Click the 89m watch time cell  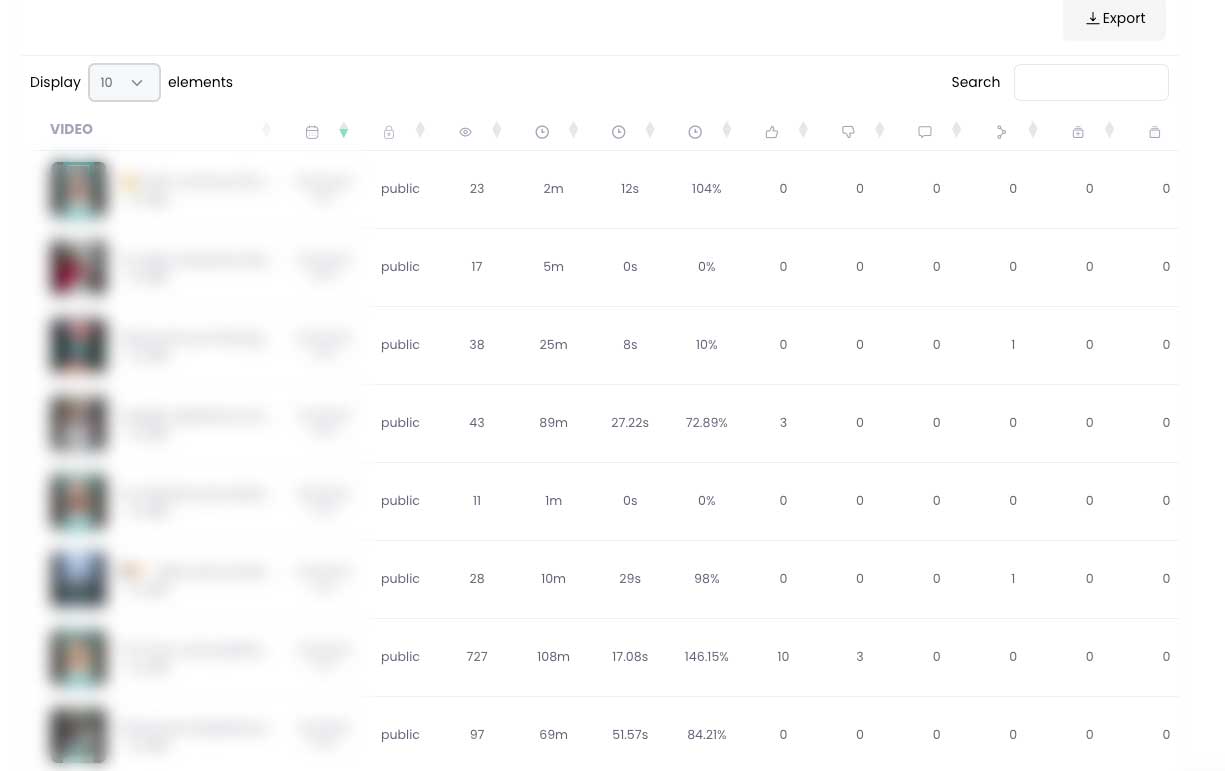click(x=553, y=423)
